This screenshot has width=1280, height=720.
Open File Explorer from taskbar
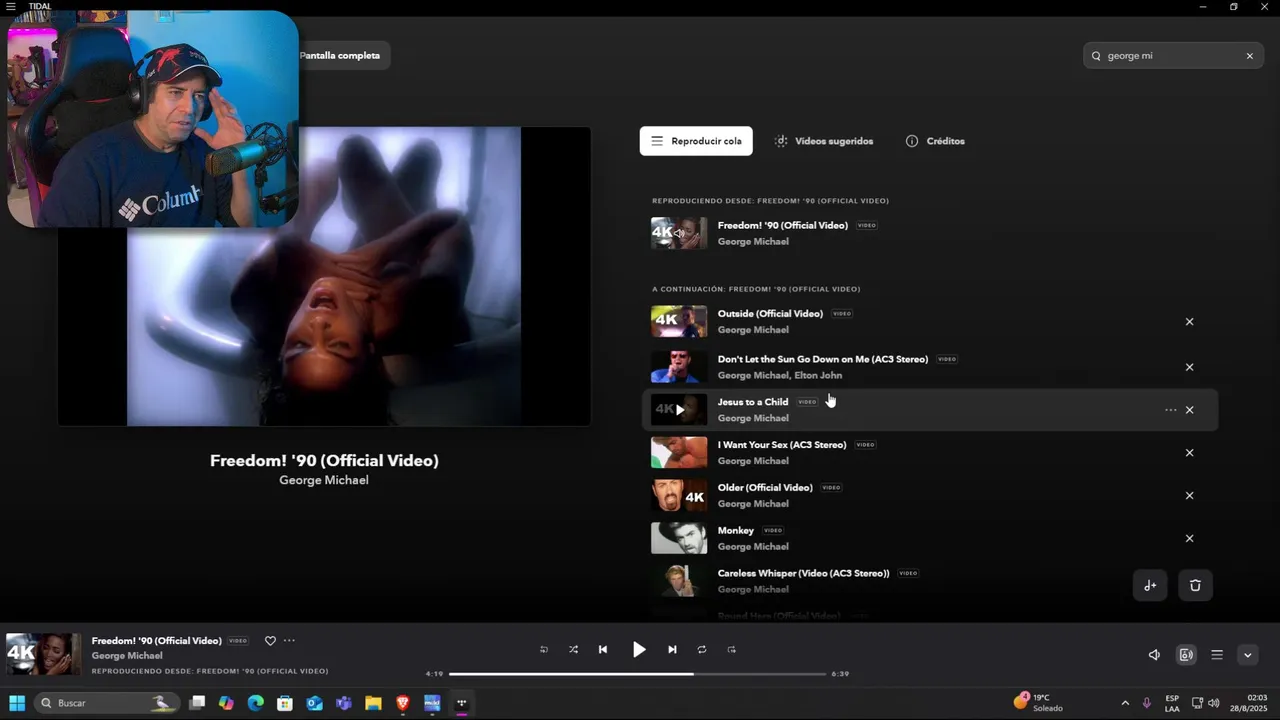pos(373,703)
